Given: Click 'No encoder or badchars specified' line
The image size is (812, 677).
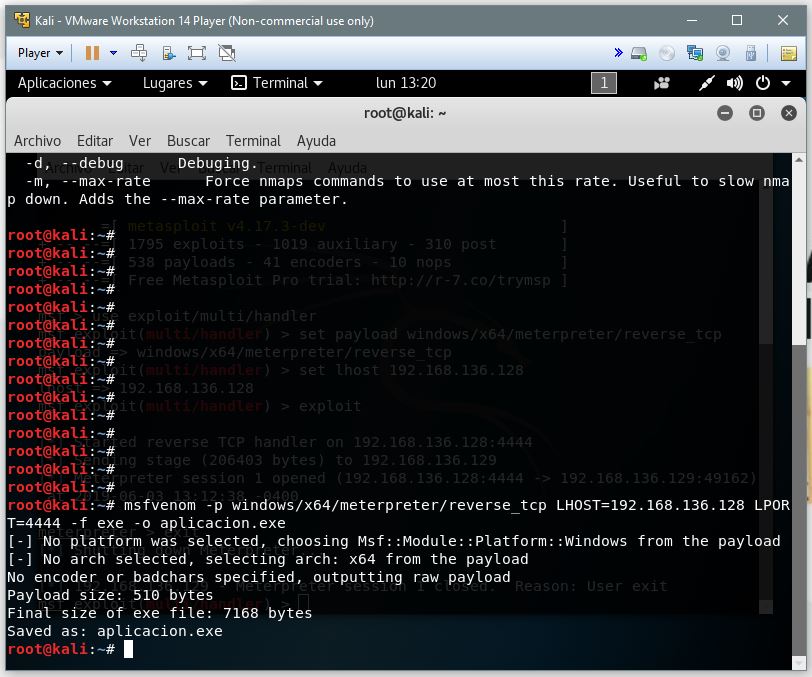Looking at the screenshot, I should (259, 577).
